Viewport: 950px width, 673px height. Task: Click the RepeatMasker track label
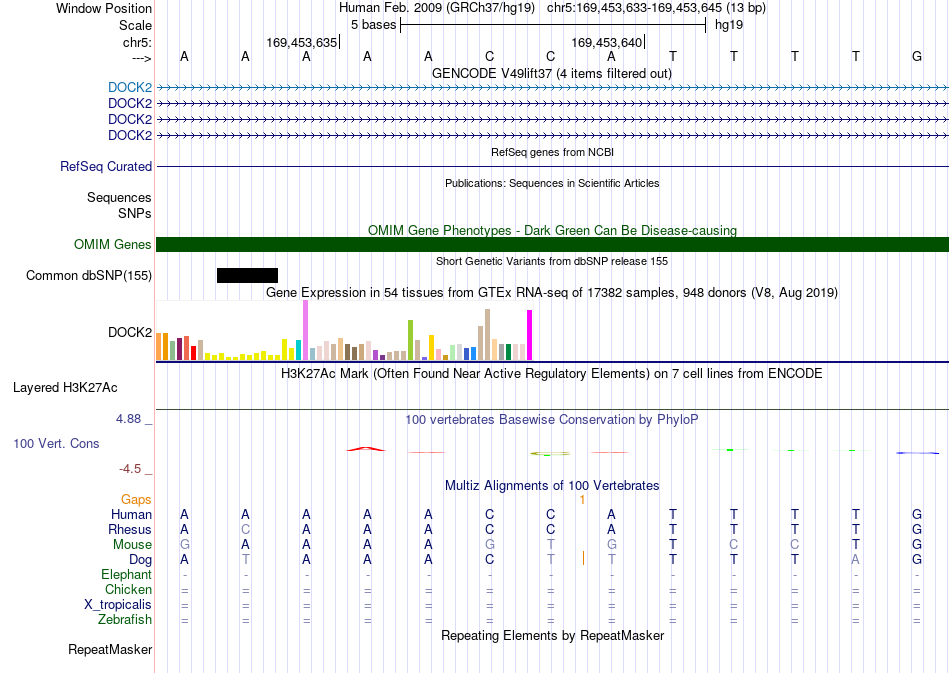[110, 650]
